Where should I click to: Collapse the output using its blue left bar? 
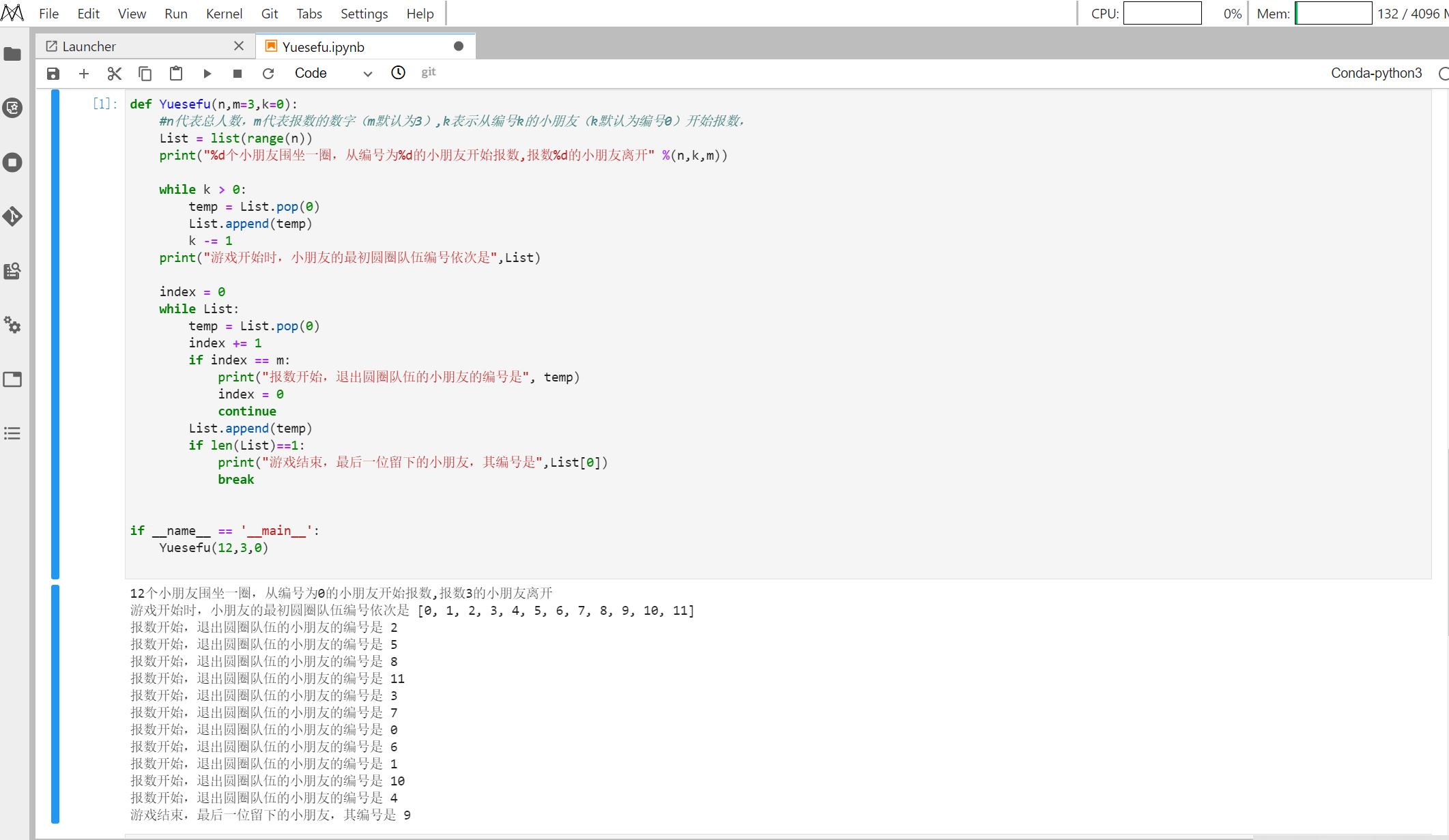[x=55, y=703]
